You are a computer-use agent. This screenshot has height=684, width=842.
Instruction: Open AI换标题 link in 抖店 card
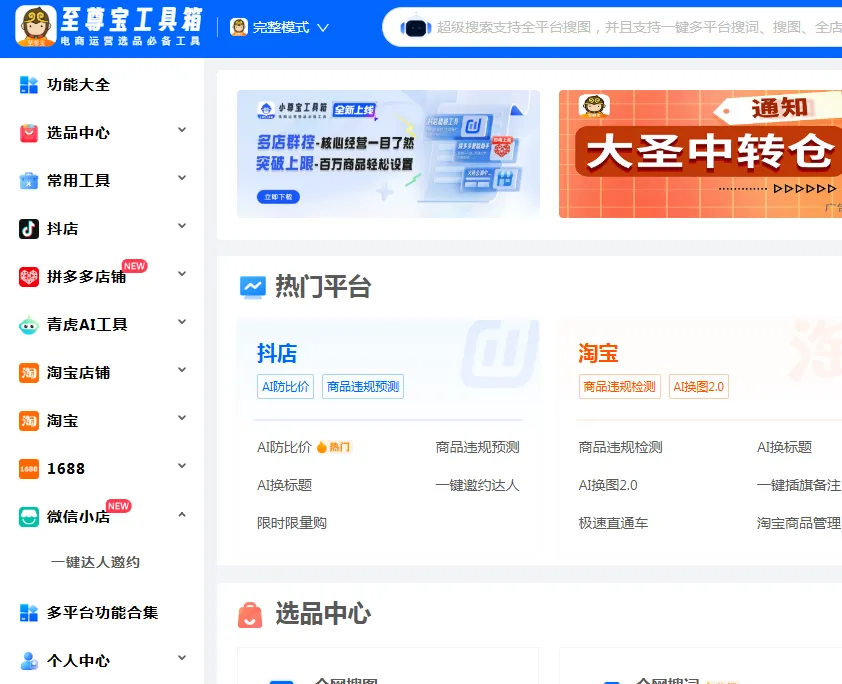[x=285, y=485]
